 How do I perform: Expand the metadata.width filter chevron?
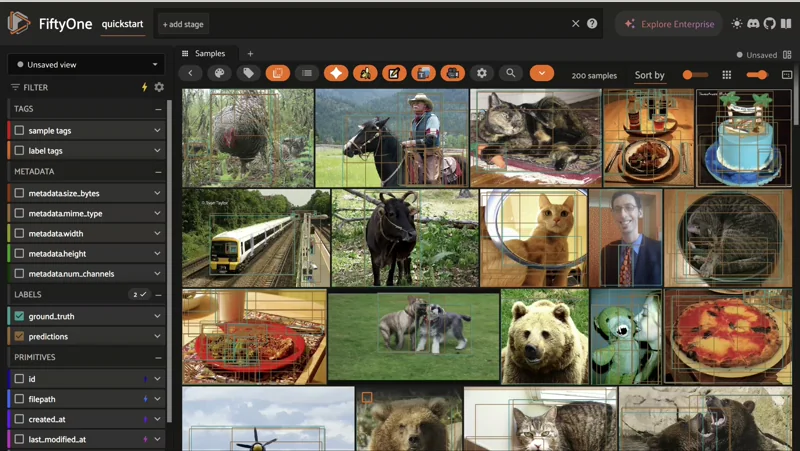(157, 234)
